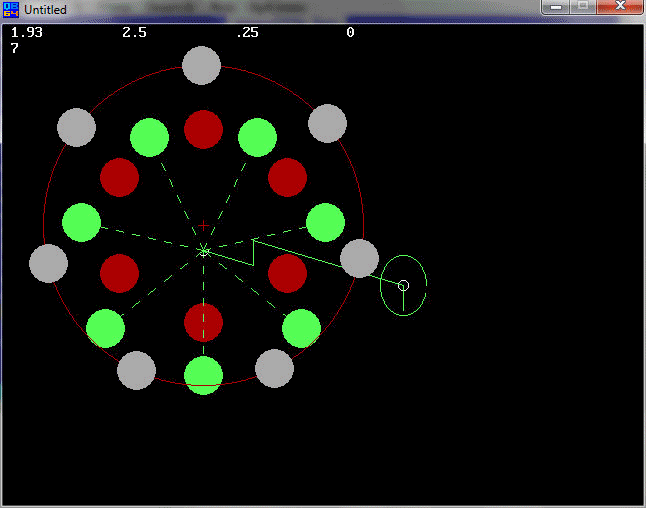This screenshot has height=508, width=646.
Task: Click the star-shaped center point of the wheel
Action: pyautogui.click(x=204, y=250)
